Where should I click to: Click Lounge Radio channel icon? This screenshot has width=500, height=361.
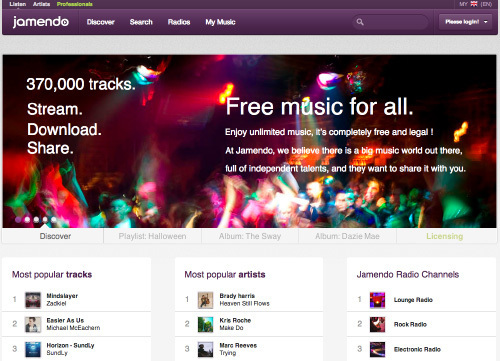click(x=377, y=300)
